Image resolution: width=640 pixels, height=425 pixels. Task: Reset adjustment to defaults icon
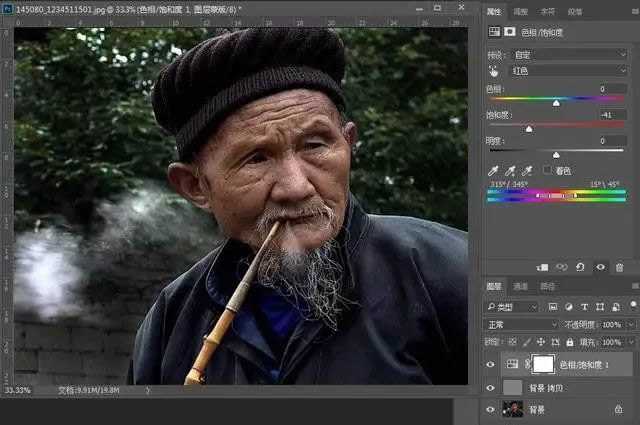point(581,267)
